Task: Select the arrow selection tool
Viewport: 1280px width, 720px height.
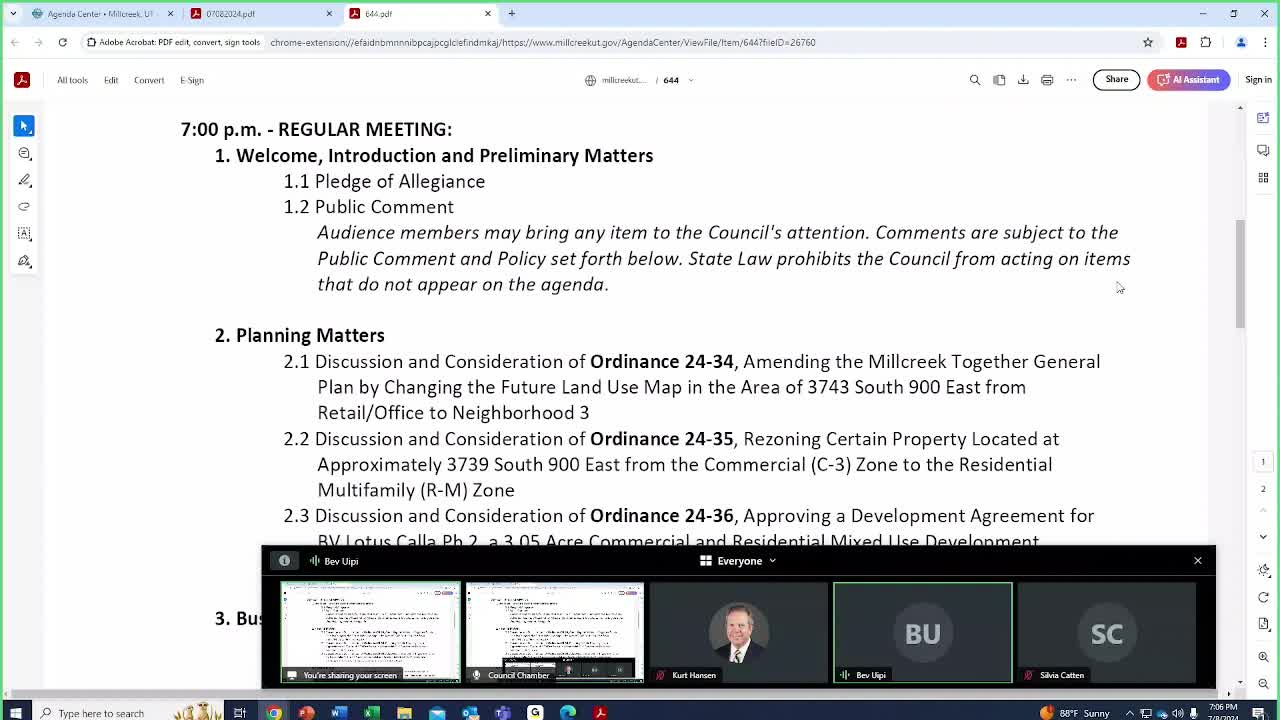Action: click(24, 126)
